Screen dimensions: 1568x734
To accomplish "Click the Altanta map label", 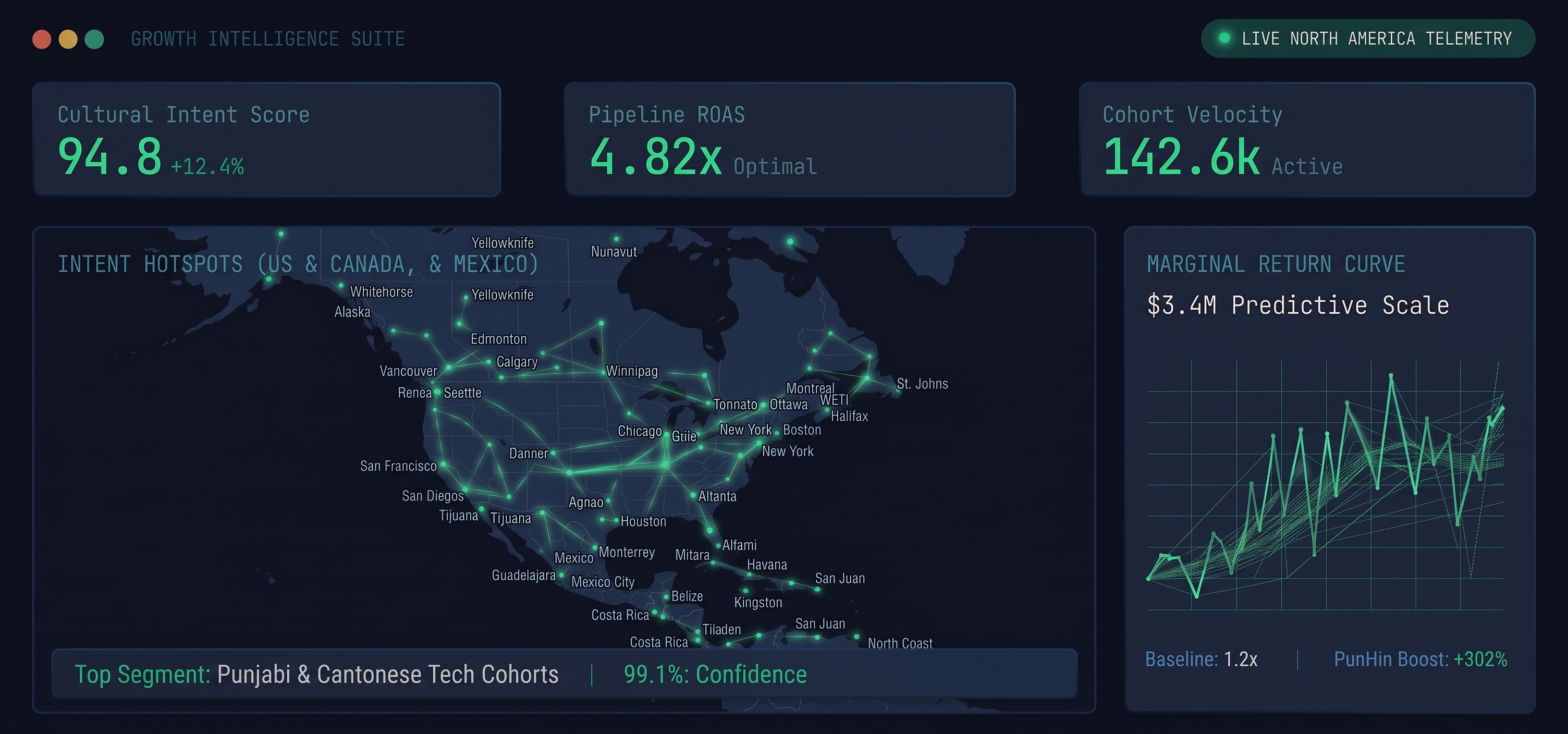I will point(717,496).
